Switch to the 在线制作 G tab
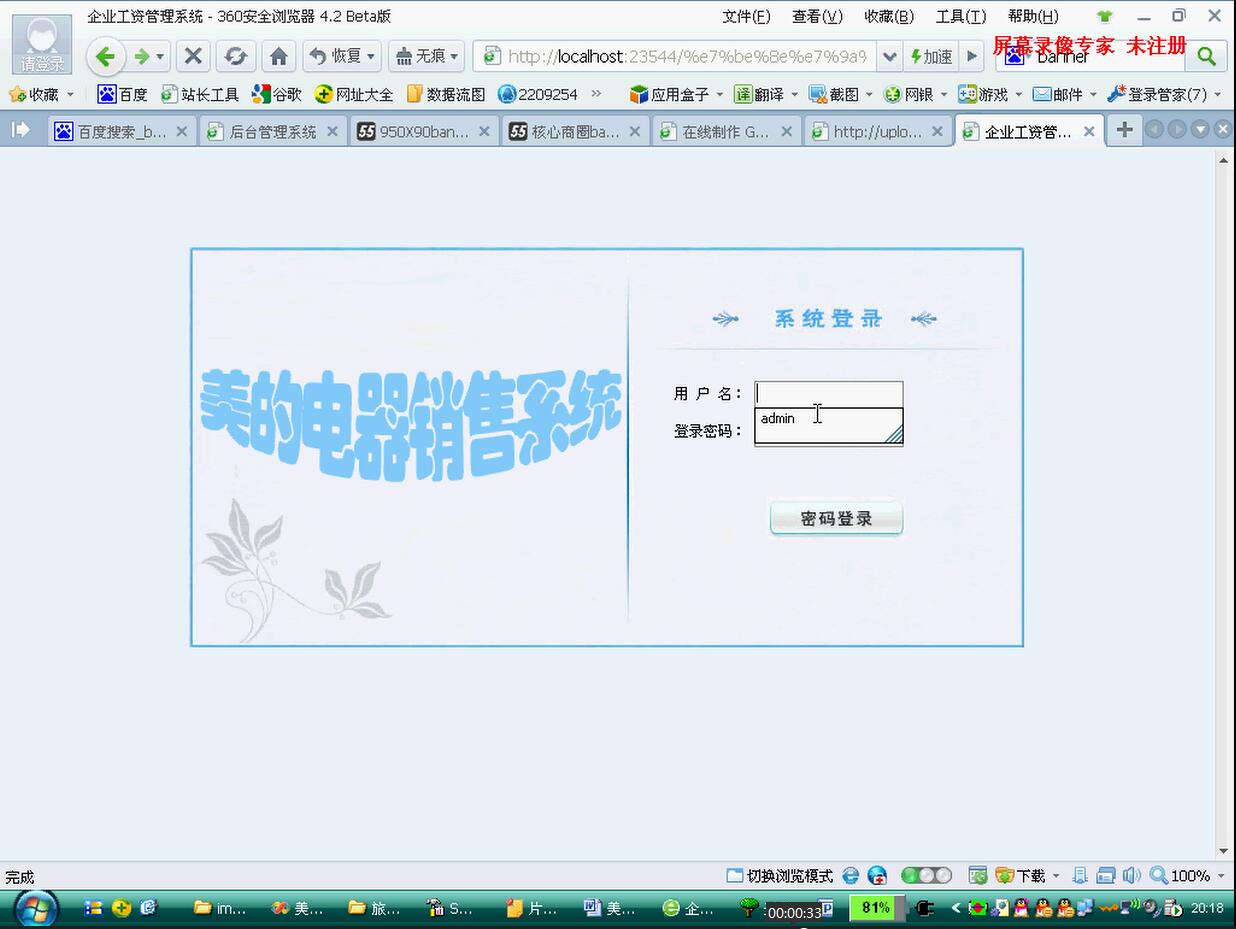 (x=726, y=131)
